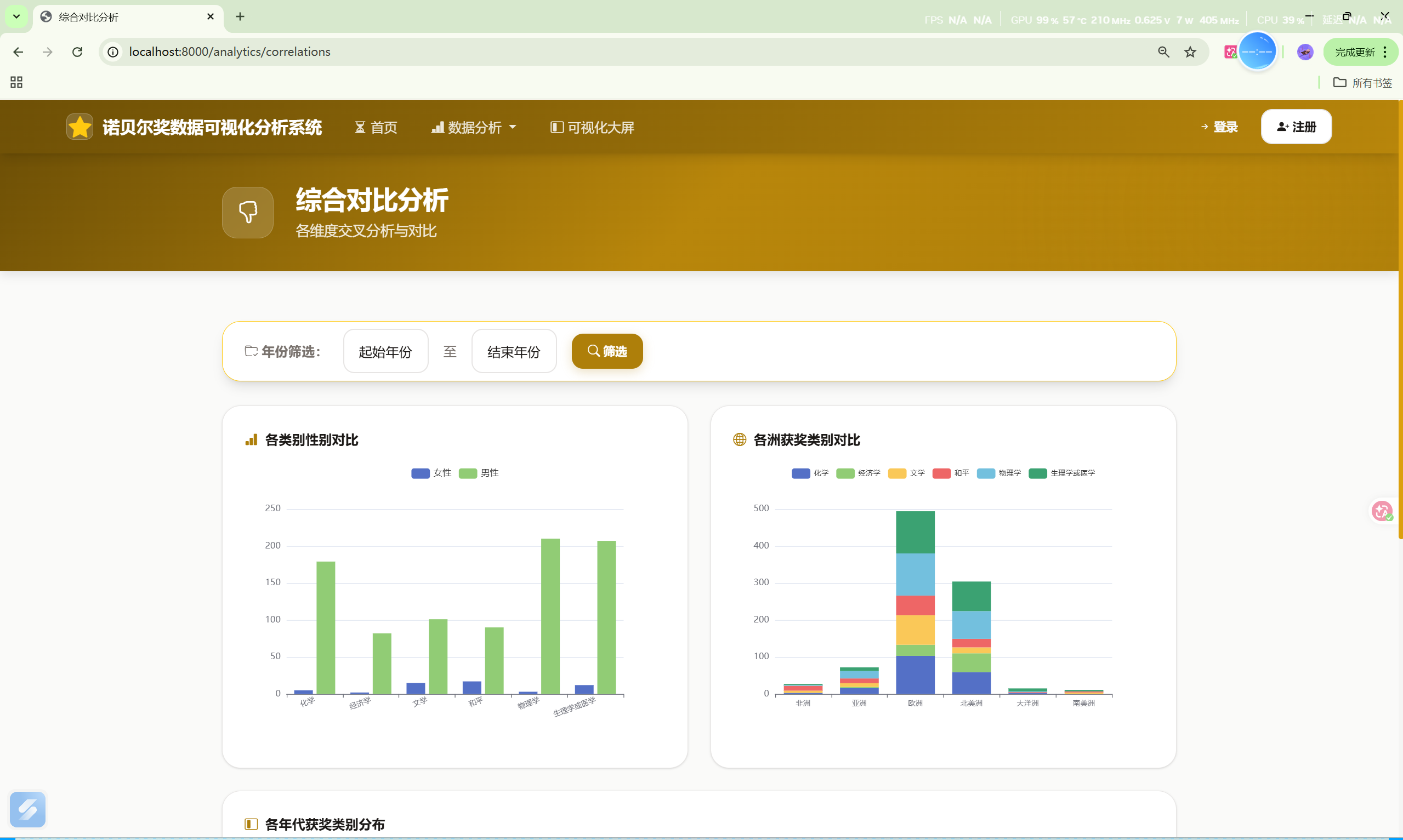Open Chrome menu next to 完成更新

tap(1385, 52)
